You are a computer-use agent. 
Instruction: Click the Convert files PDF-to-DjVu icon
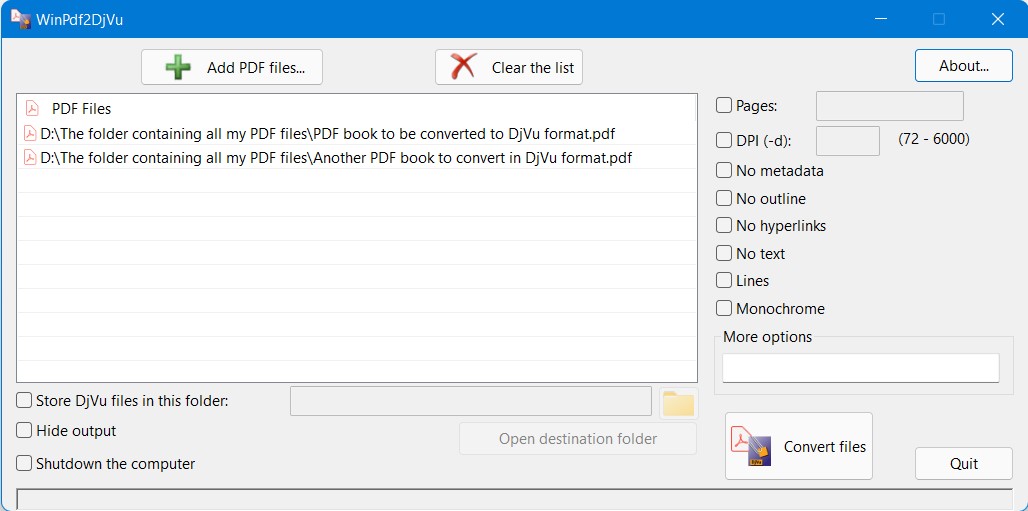point(750,446)
